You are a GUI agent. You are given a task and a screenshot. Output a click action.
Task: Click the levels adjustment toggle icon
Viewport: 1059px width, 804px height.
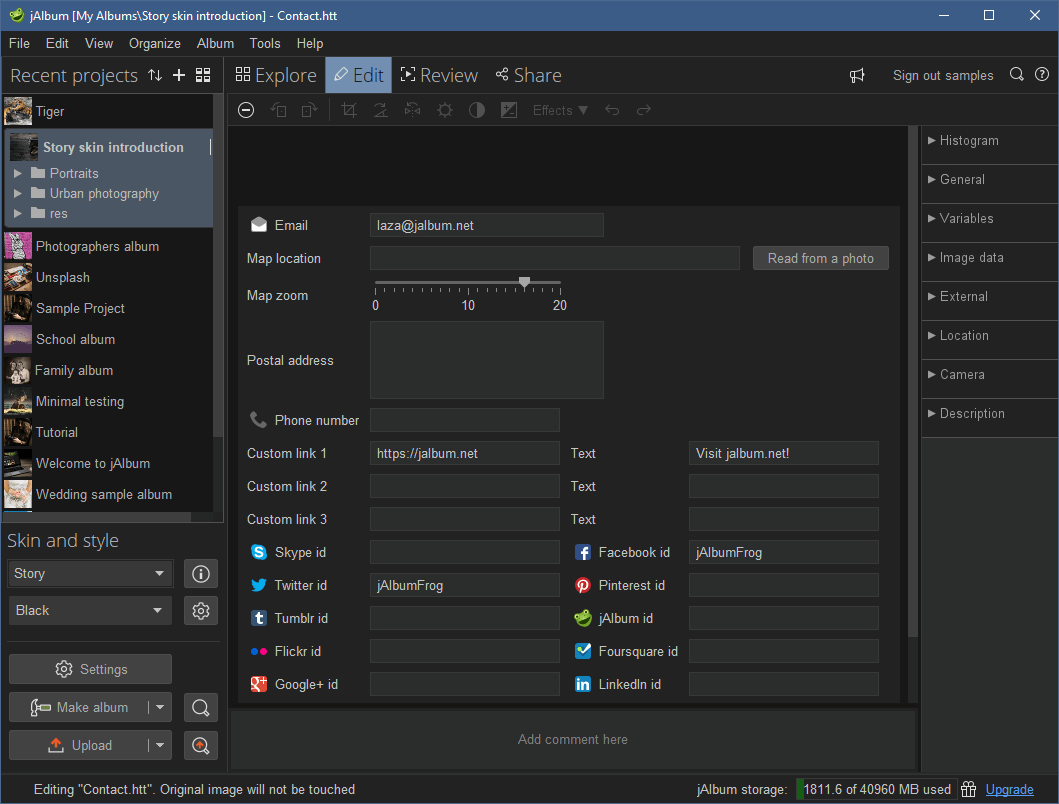pyautogui.click(x=509, y=110)
